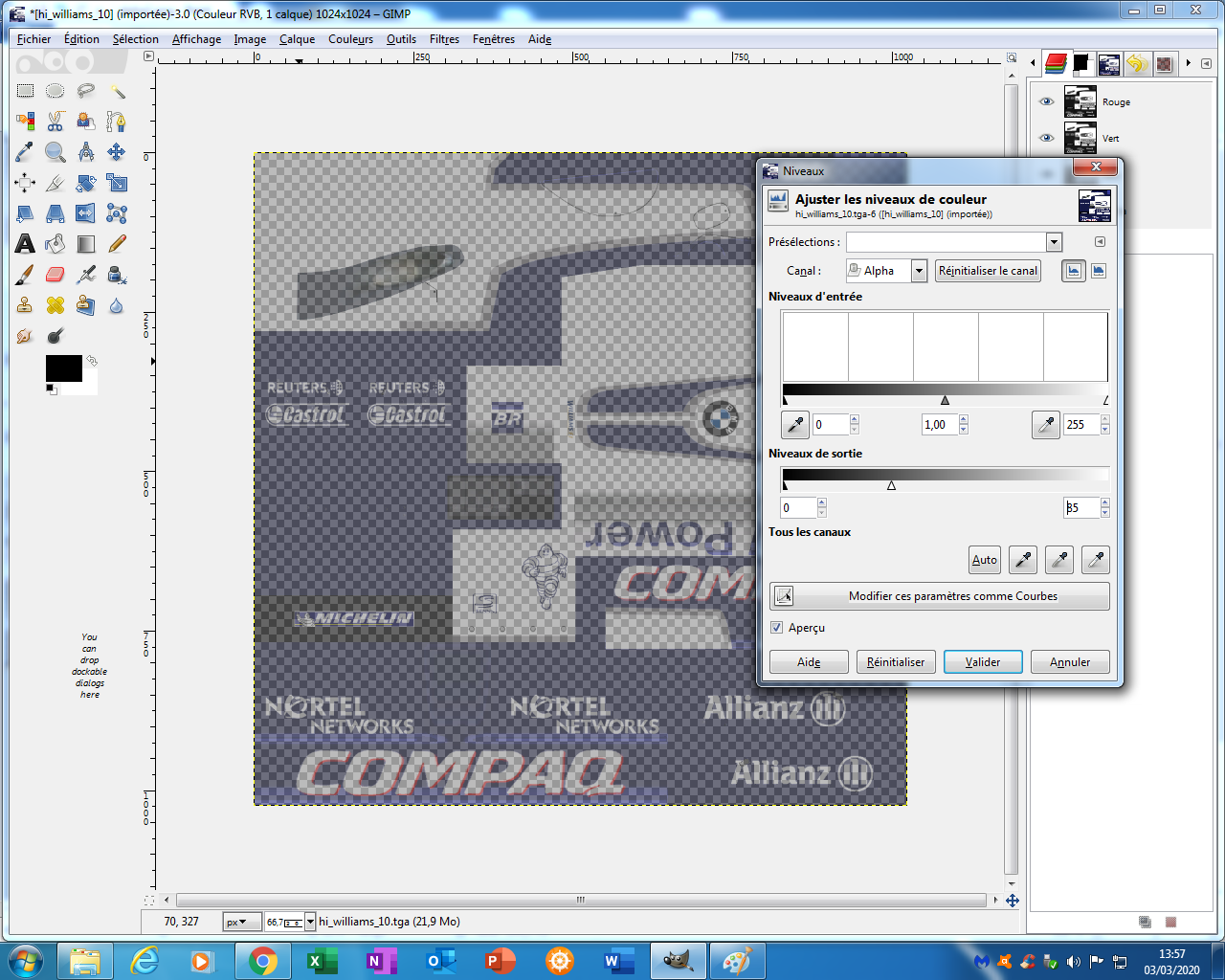Open the Calque menu
This screenshot has height=980, width=1225.
297,39
